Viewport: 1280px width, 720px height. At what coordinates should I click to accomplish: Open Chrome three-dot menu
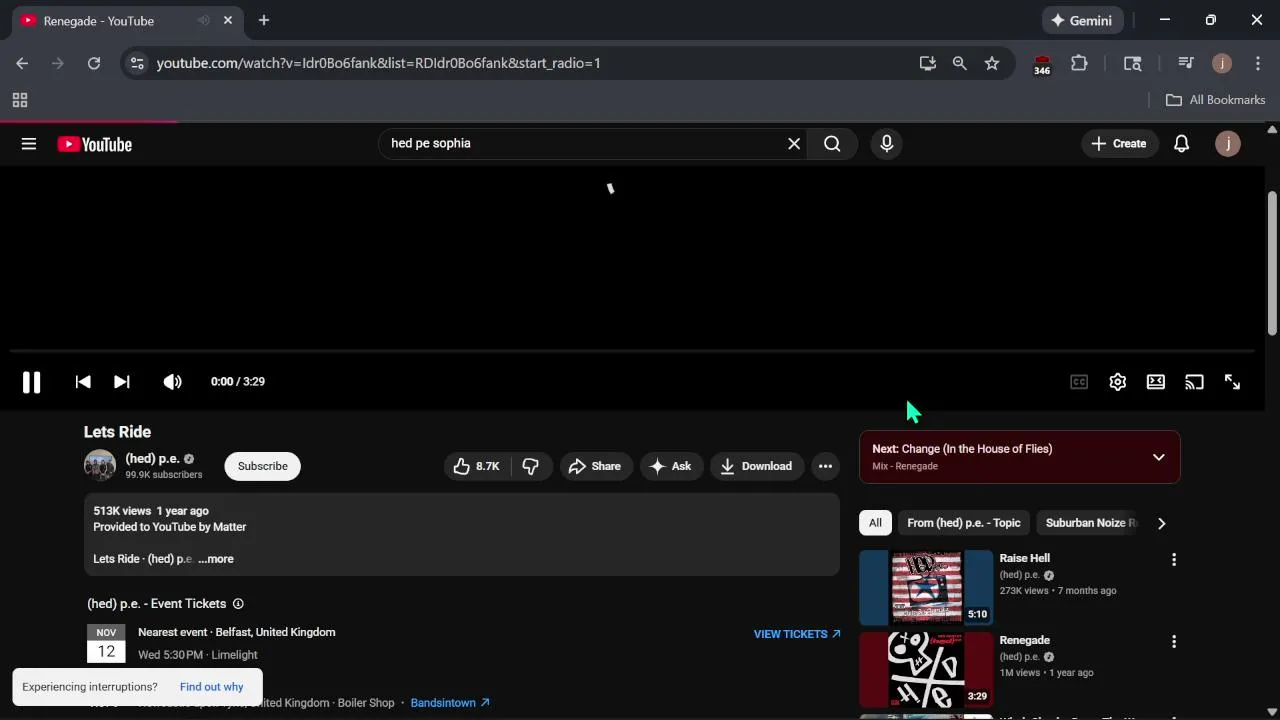coord(1258,63)
